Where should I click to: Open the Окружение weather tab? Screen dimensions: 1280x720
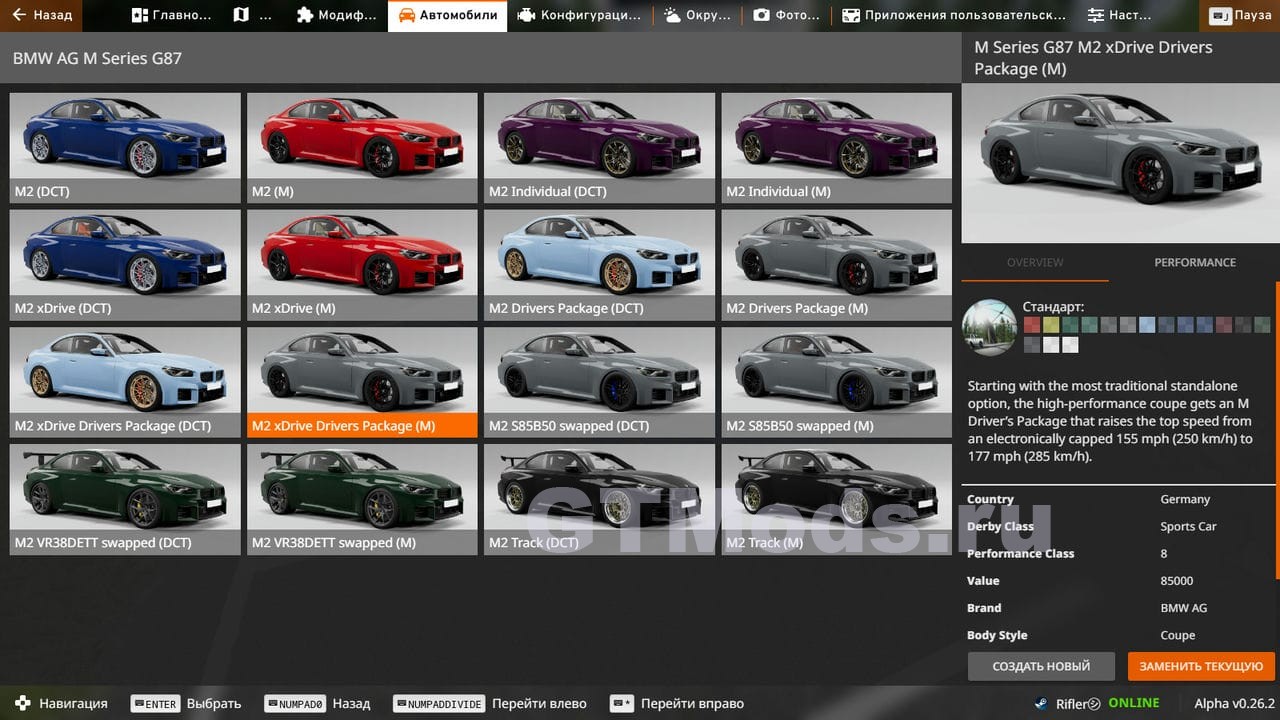pyautogui.click(x=699, y=15)
